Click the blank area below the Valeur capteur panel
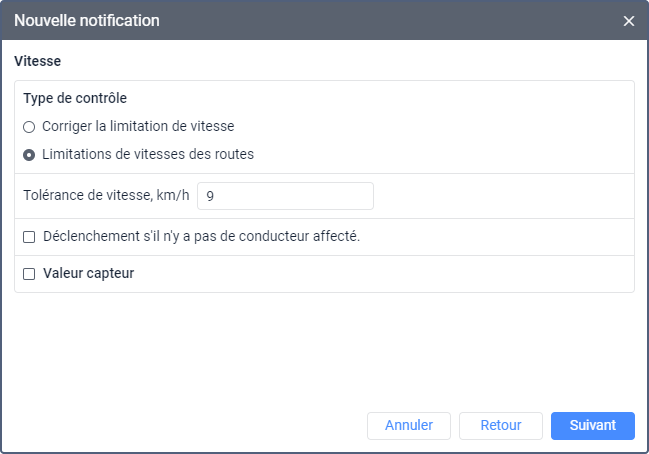The image size is (649, 454). point(324,350)
